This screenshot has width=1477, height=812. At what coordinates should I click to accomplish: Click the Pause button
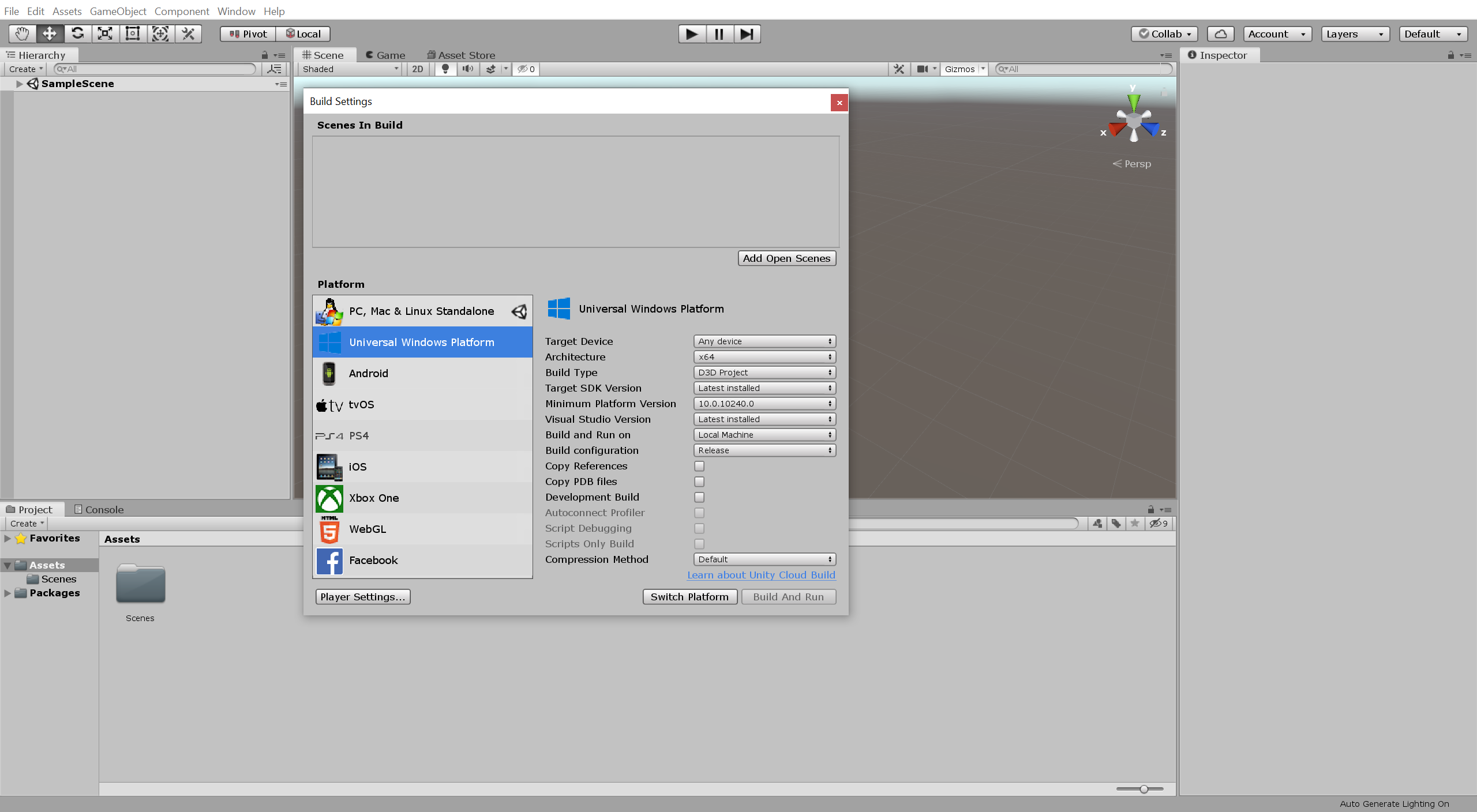point(719,34)
